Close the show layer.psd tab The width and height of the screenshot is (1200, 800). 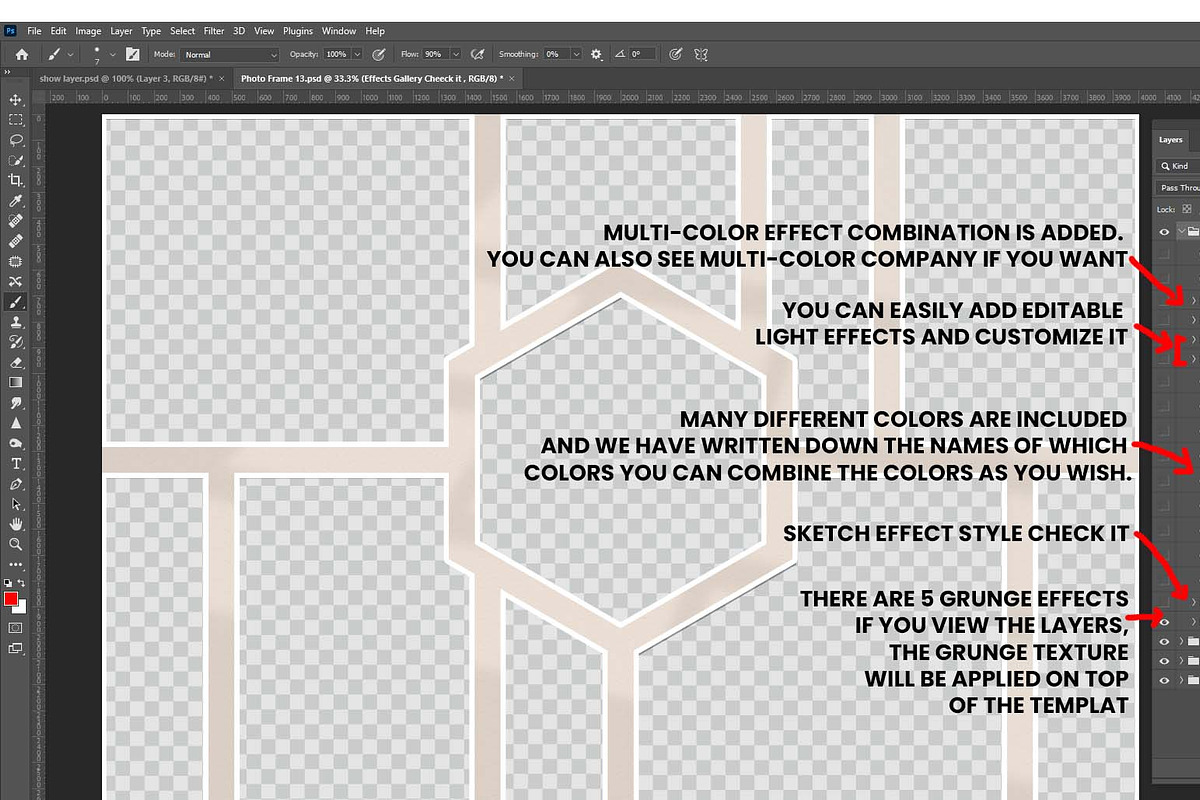pyautogui.click(x=223, y=78)
